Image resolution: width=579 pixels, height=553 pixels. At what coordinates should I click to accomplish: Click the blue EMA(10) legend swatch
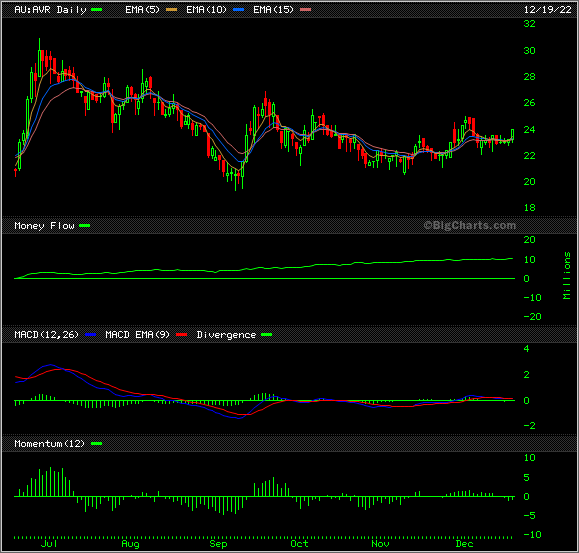click(239, 10)
